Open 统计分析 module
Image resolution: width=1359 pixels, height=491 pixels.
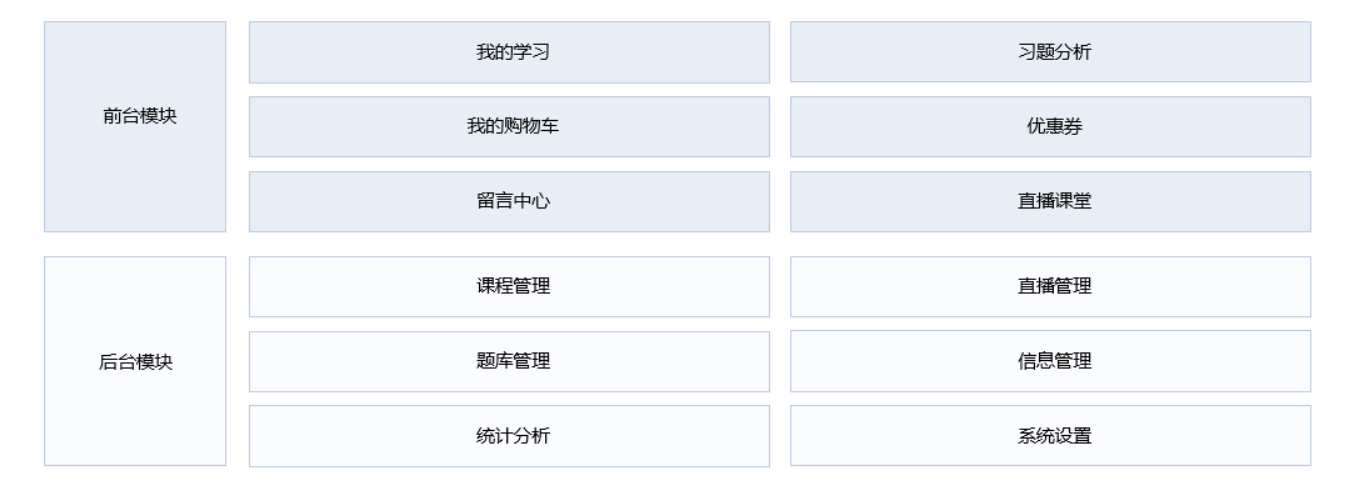(509, 436)
